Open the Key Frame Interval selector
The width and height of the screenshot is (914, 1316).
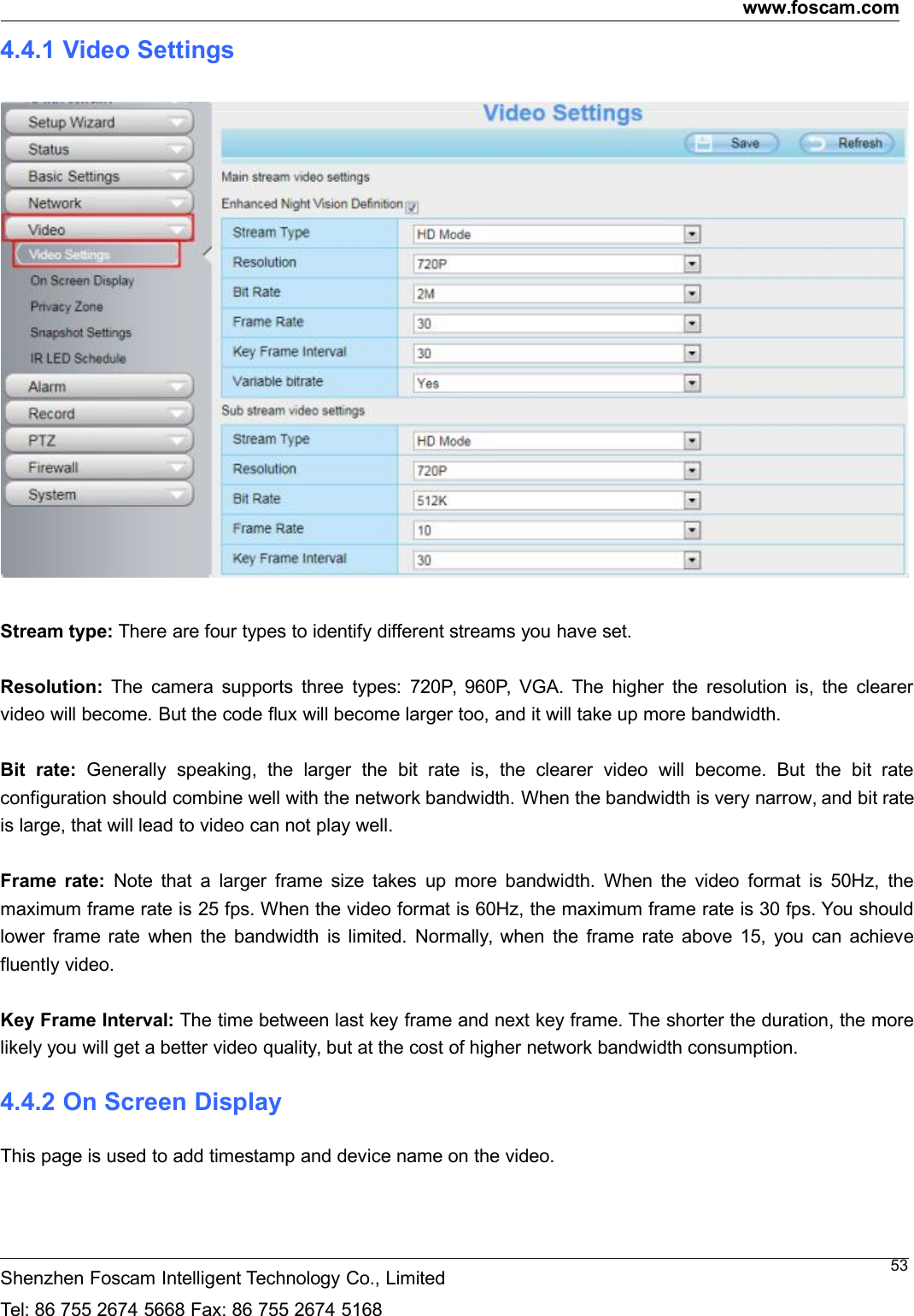tap(692, 352)
